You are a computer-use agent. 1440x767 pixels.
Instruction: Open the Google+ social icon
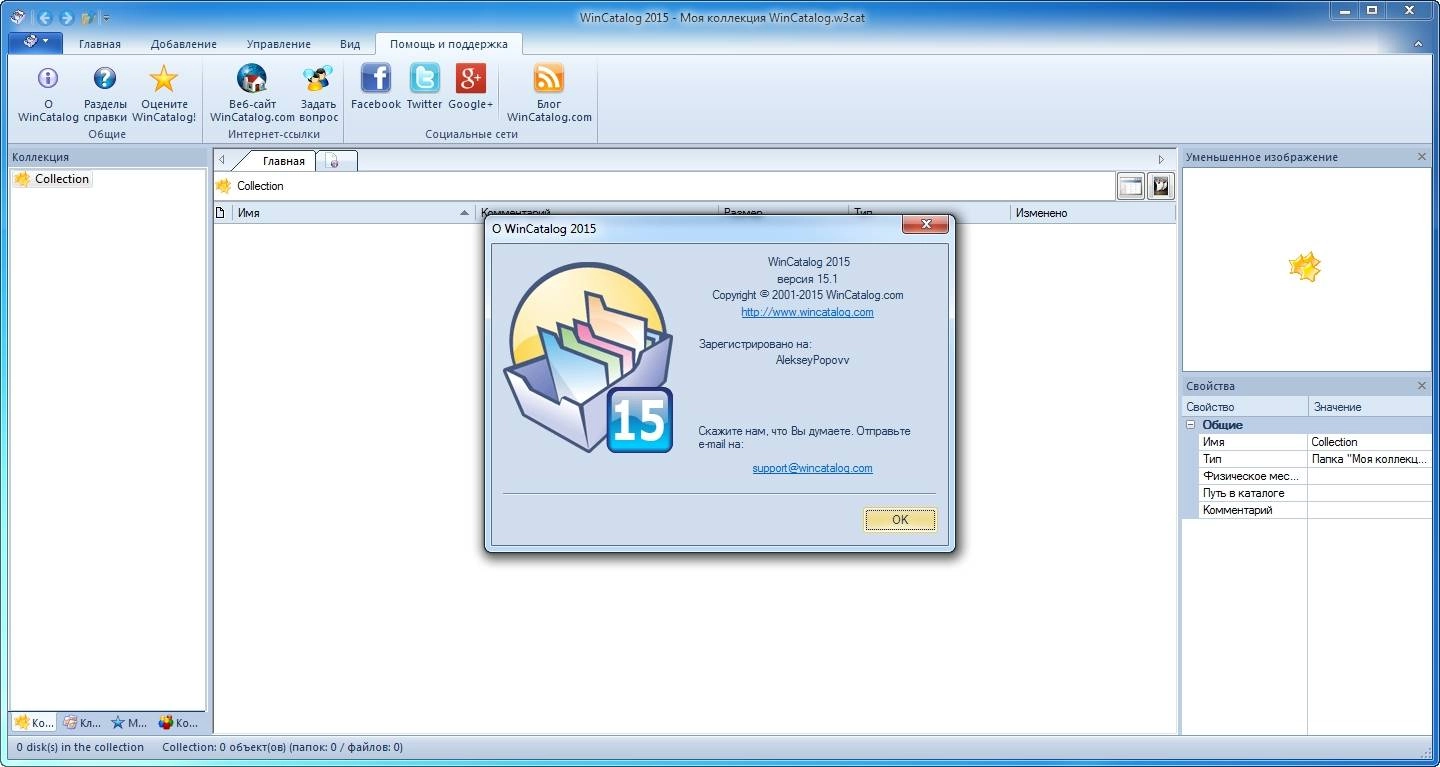tap(470, 87)
